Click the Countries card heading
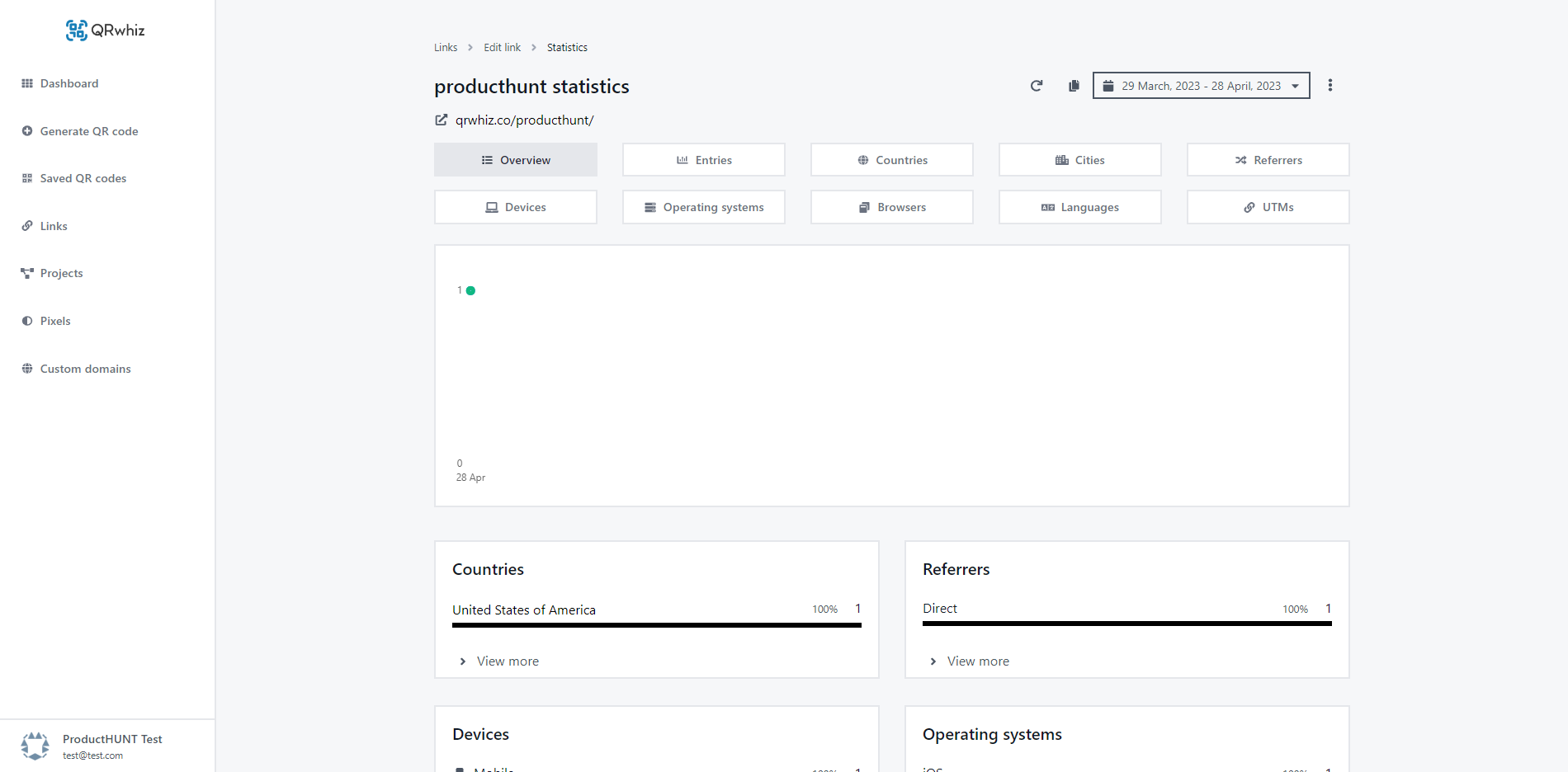 click(488, 569)
